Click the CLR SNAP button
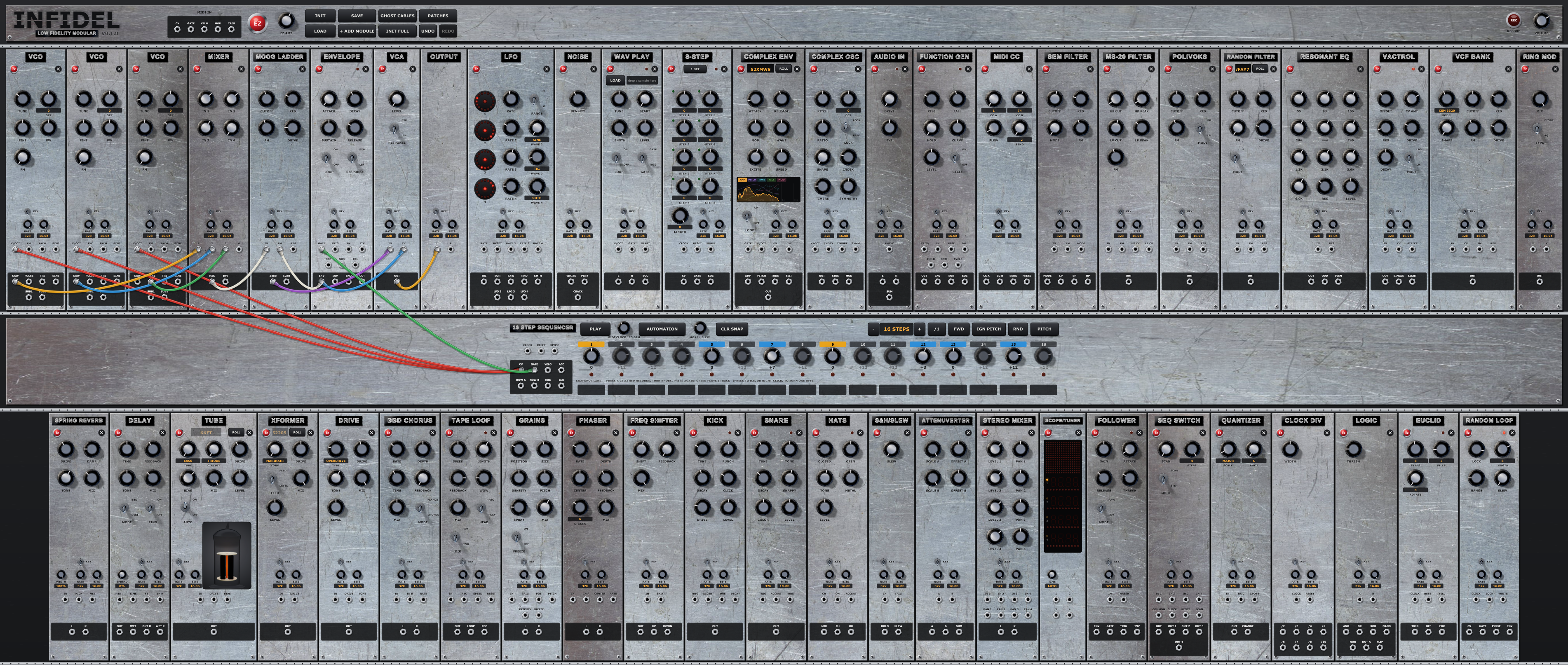This screenshot has width=1568, height=665. [x=732, y=329]
